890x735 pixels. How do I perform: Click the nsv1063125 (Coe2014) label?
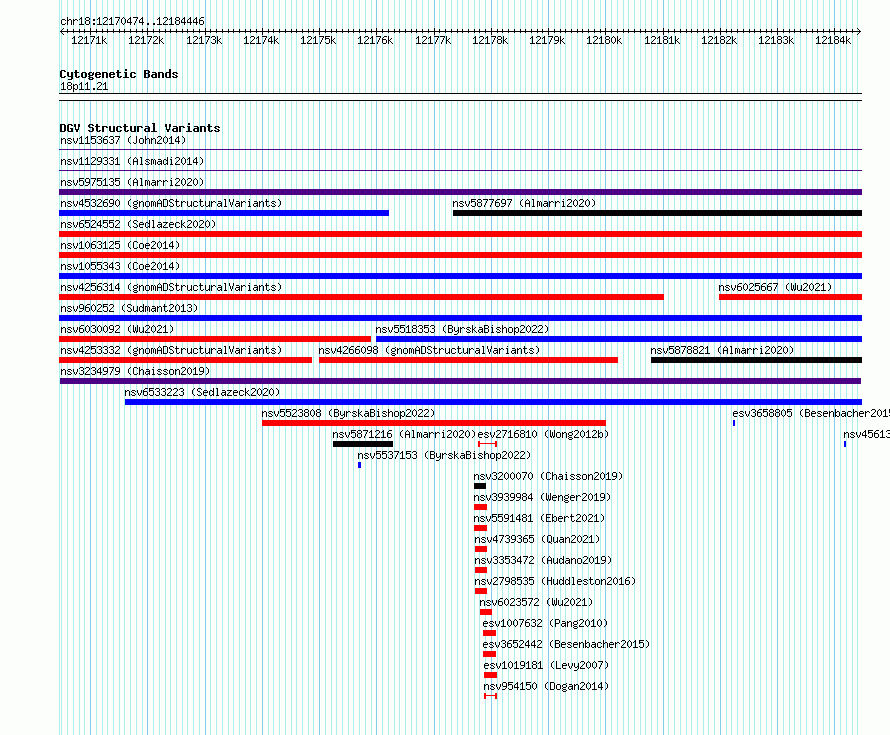tap(120, 245)
